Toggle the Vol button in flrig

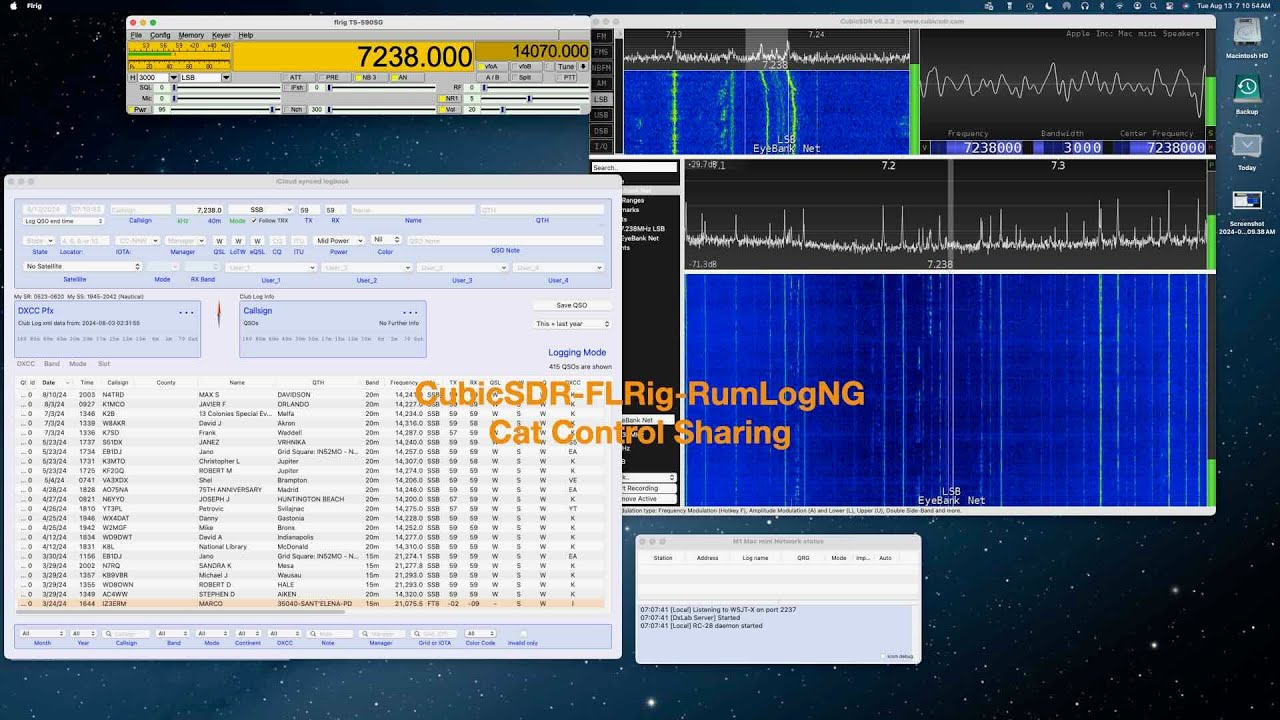(x=450, y=109)
